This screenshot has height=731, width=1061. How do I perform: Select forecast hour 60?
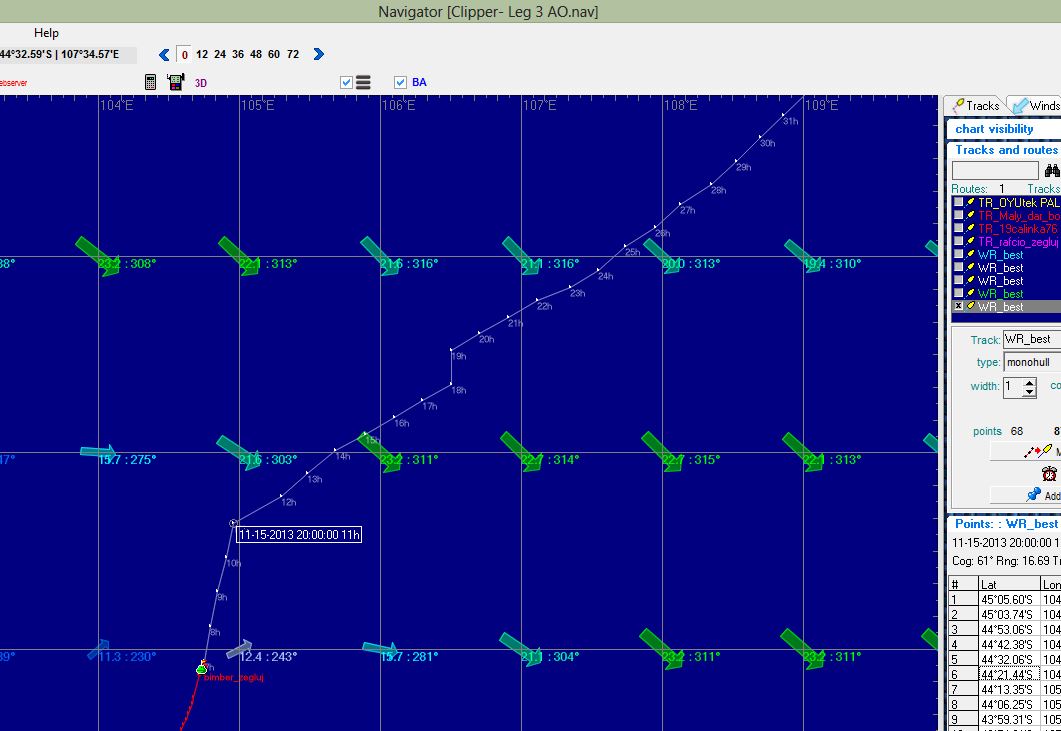coord(273,54)
